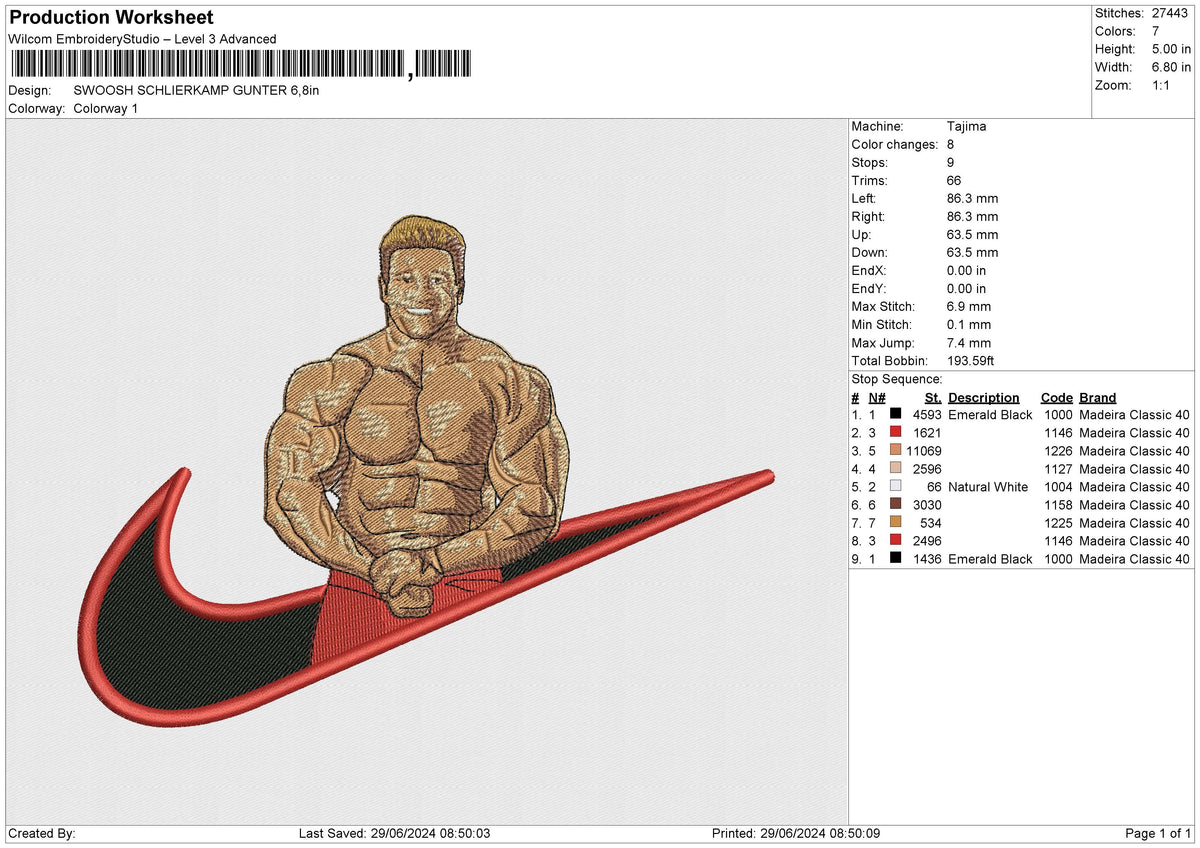Screen dimensions: 1200x848
Task: Select the Production Worksheet title
Action: [x=111, y=18]
